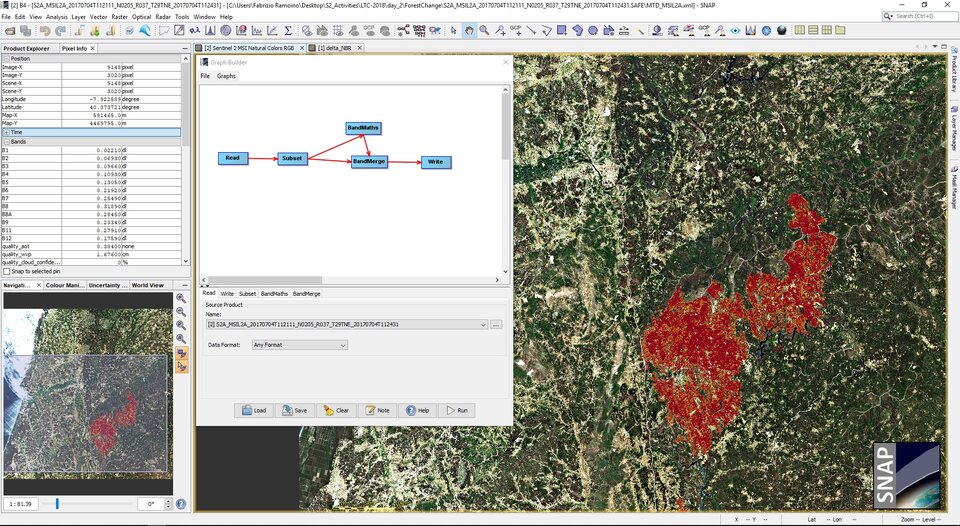Open the Histogram toolbar icon

click(210, 30)
